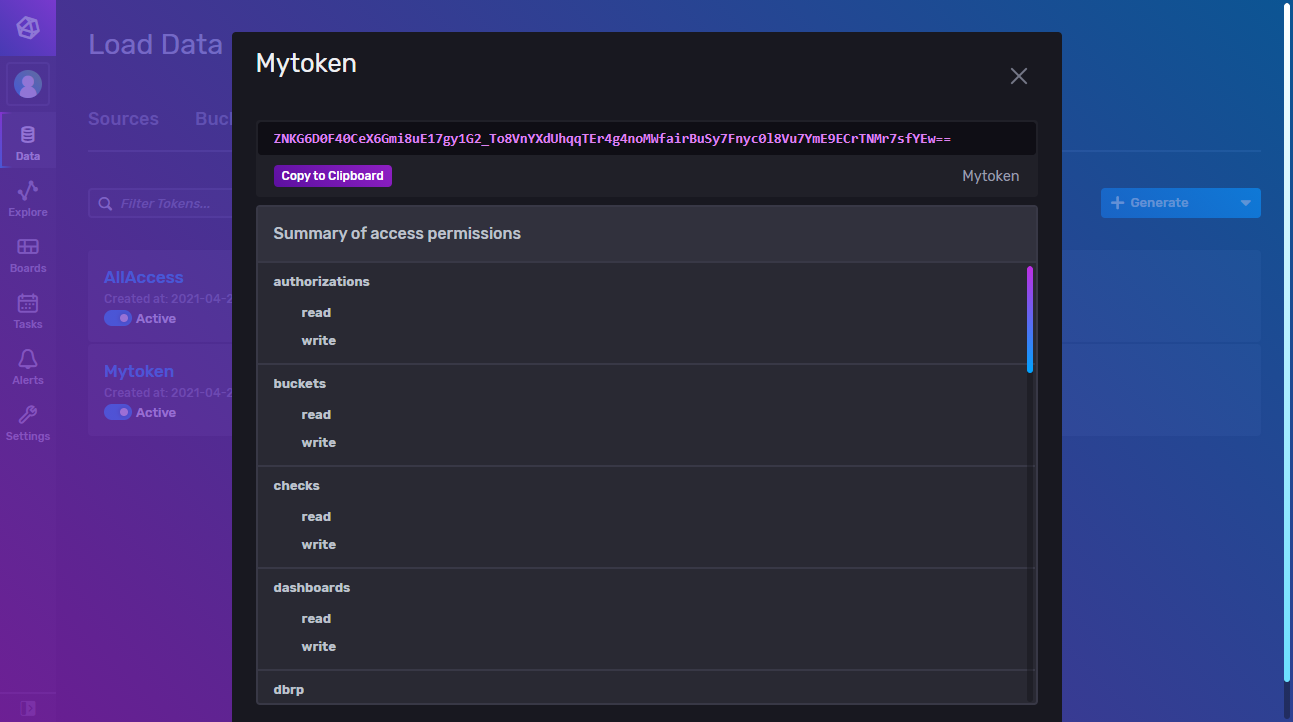Open the Tasks calendar icon
This screenshot has width=1293, height=722.
[x=27, y=306]
